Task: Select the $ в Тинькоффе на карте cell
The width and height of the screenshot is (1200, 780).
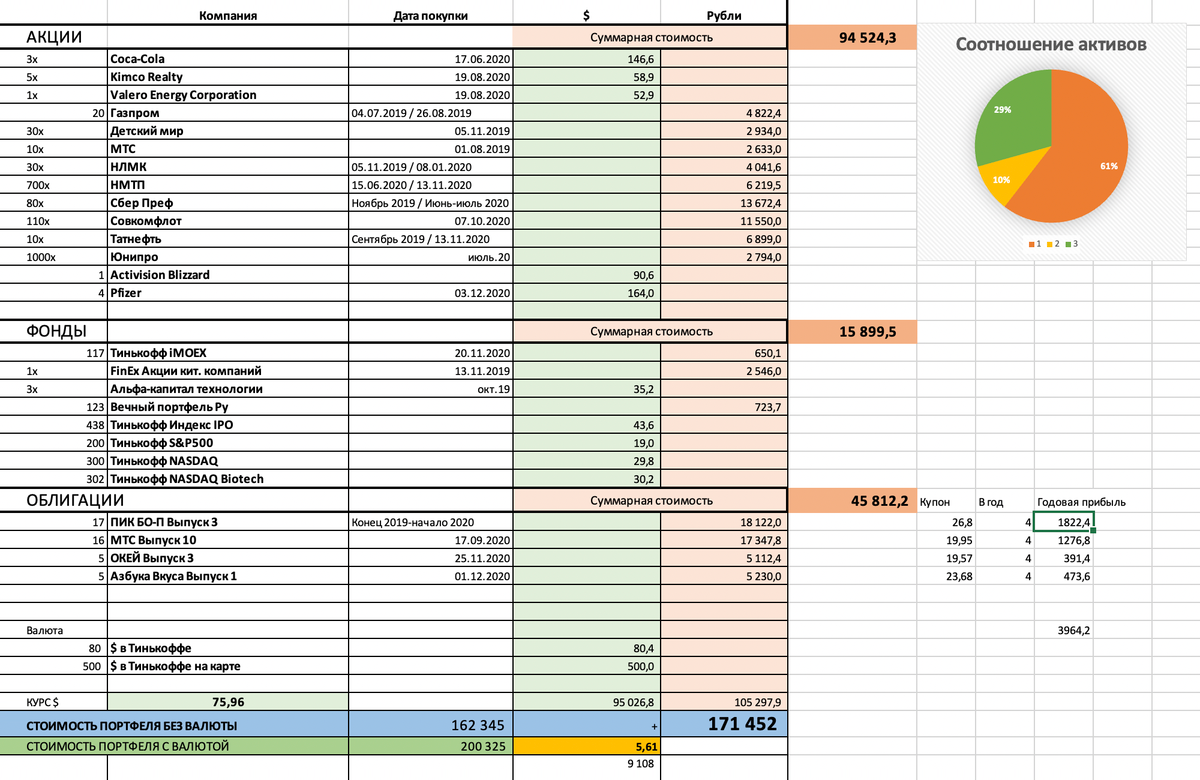Action: (228, 666)
